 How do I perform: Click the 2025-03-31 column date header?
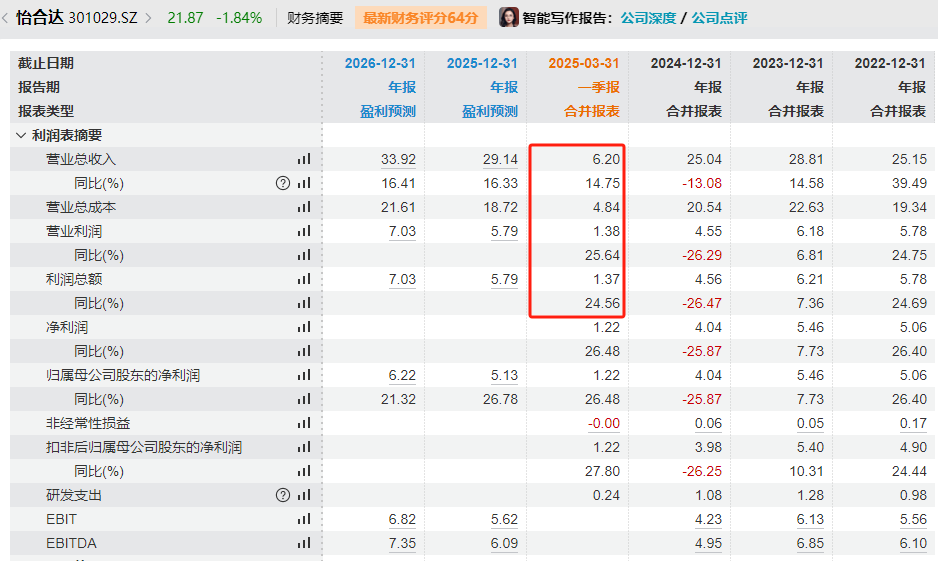(584, 63)
